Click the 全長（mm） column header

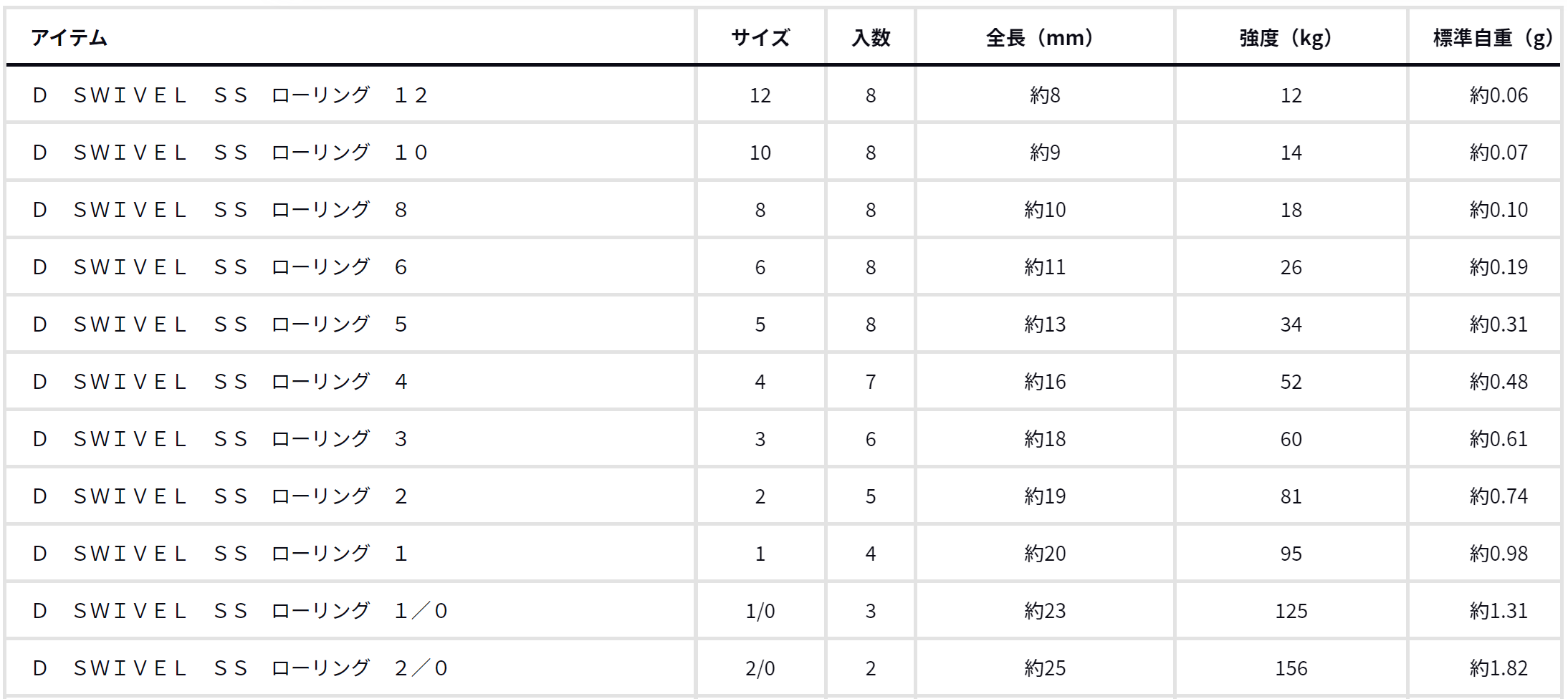[1045, 38]
